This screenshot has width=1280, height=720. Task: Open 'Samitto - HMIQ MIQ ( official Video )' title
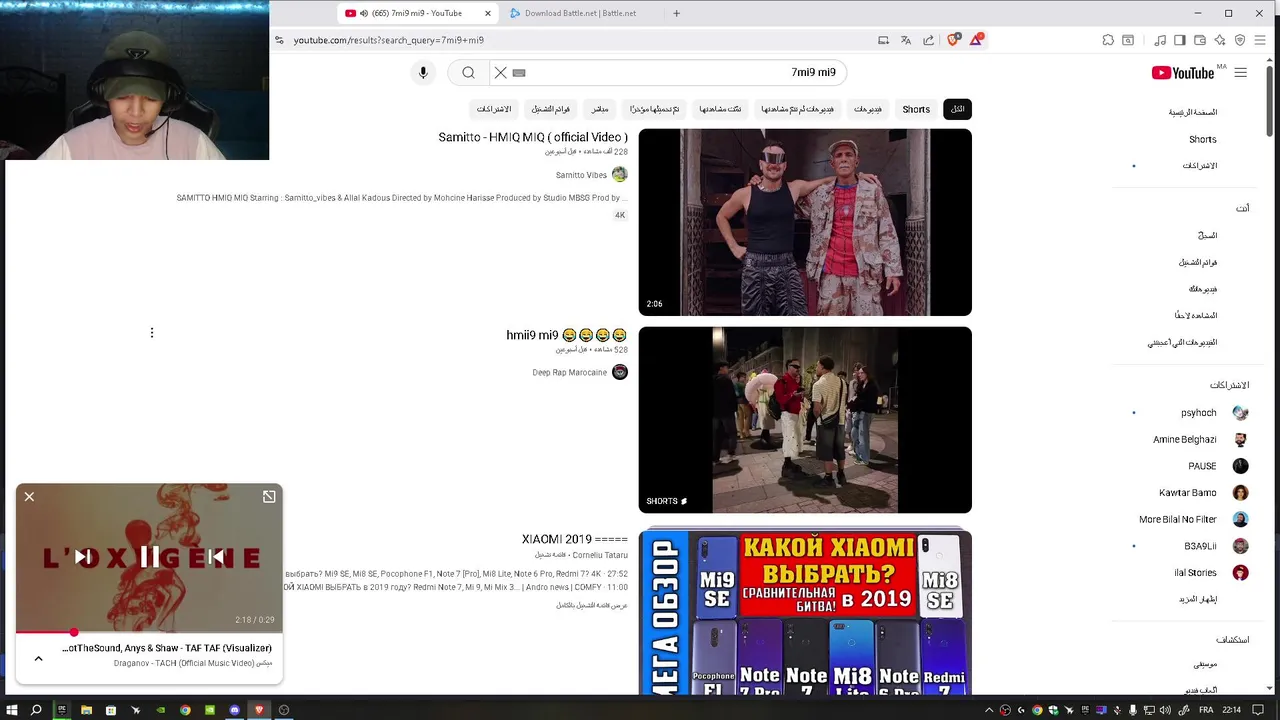533,137
